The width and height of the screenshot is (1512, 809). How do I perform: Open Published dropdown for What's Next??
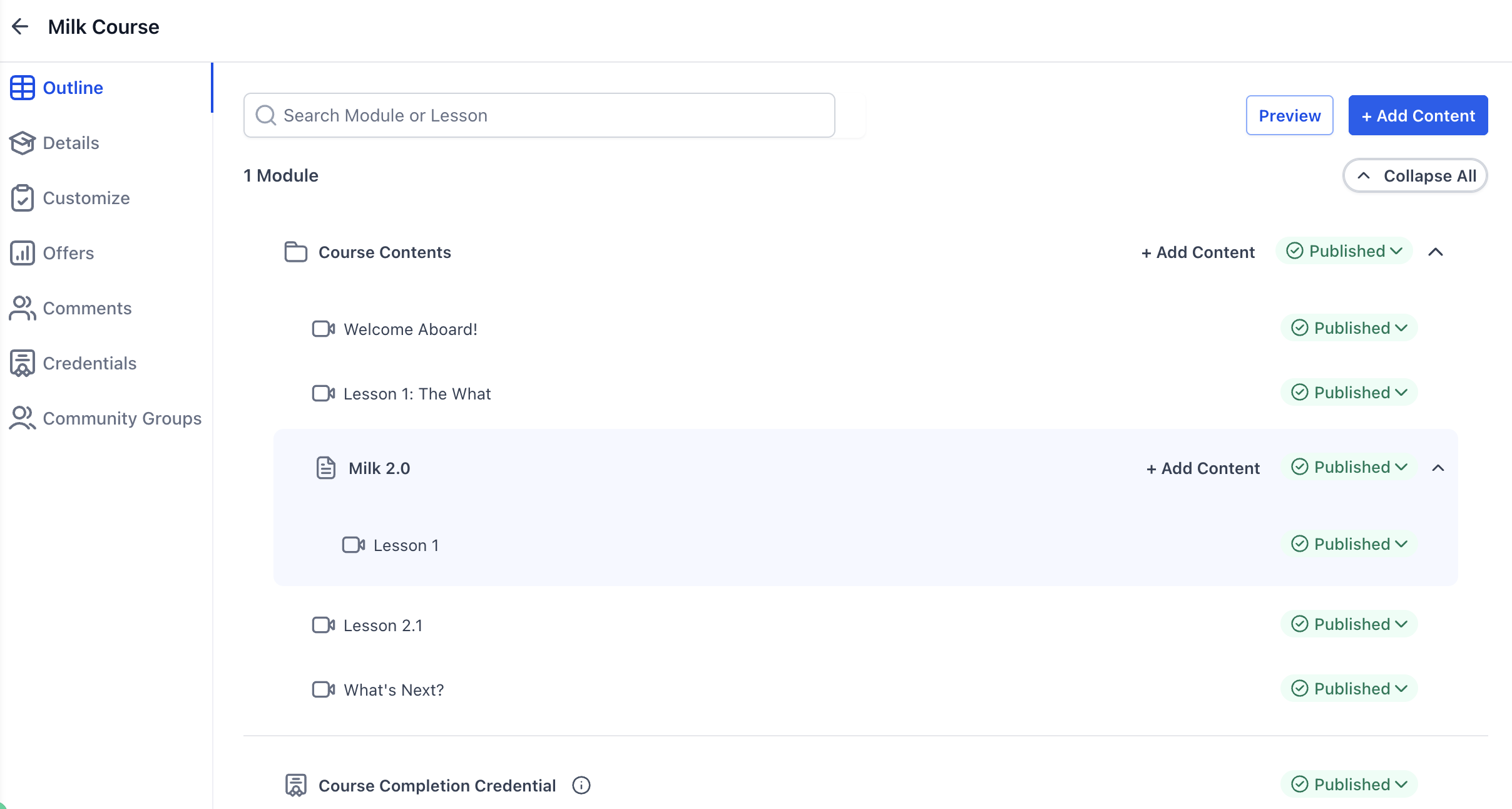coord(1349,689)
